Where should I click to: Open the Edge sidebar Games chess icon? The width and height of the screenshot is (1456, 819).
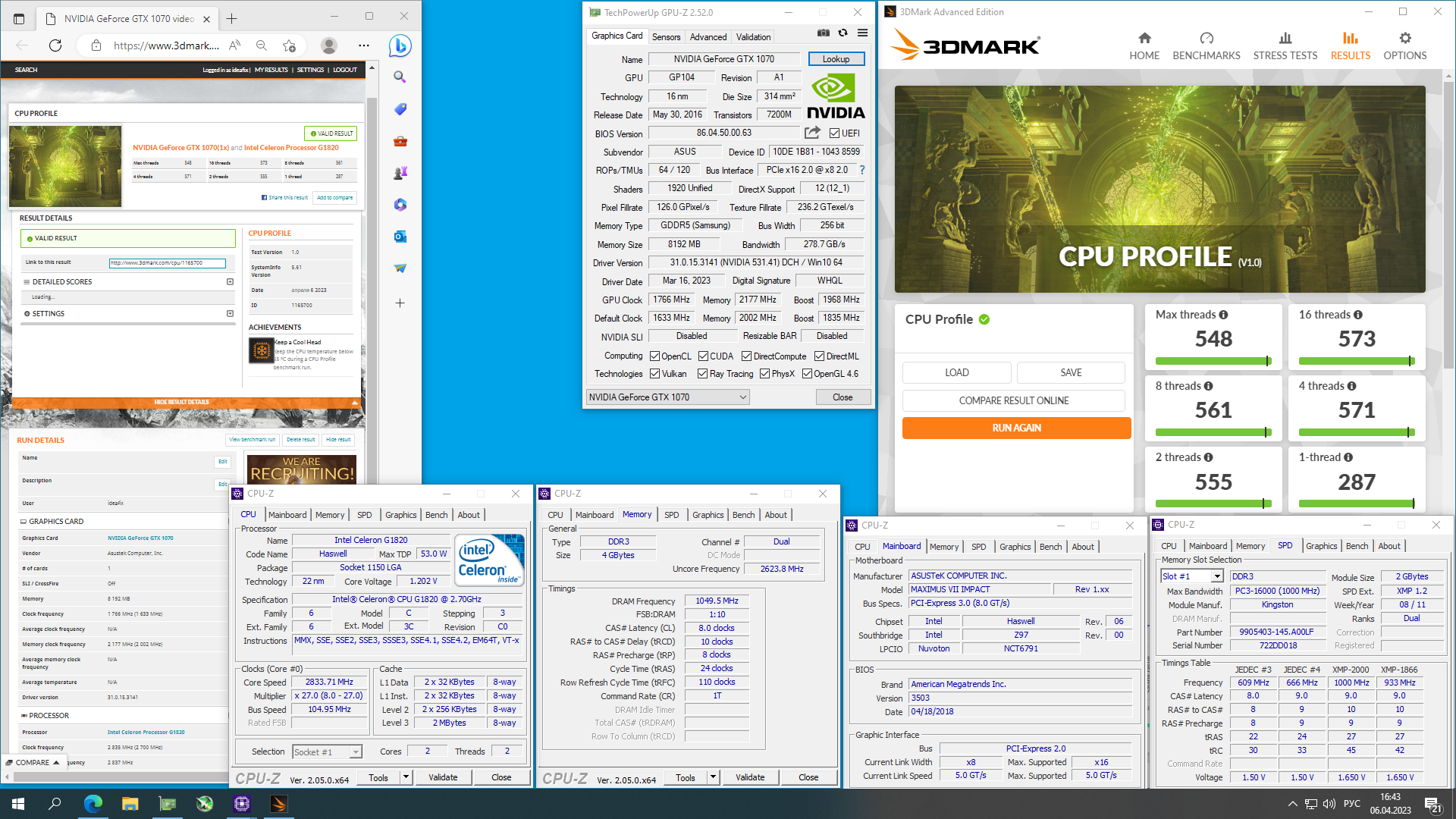click(x=400, y=173)
